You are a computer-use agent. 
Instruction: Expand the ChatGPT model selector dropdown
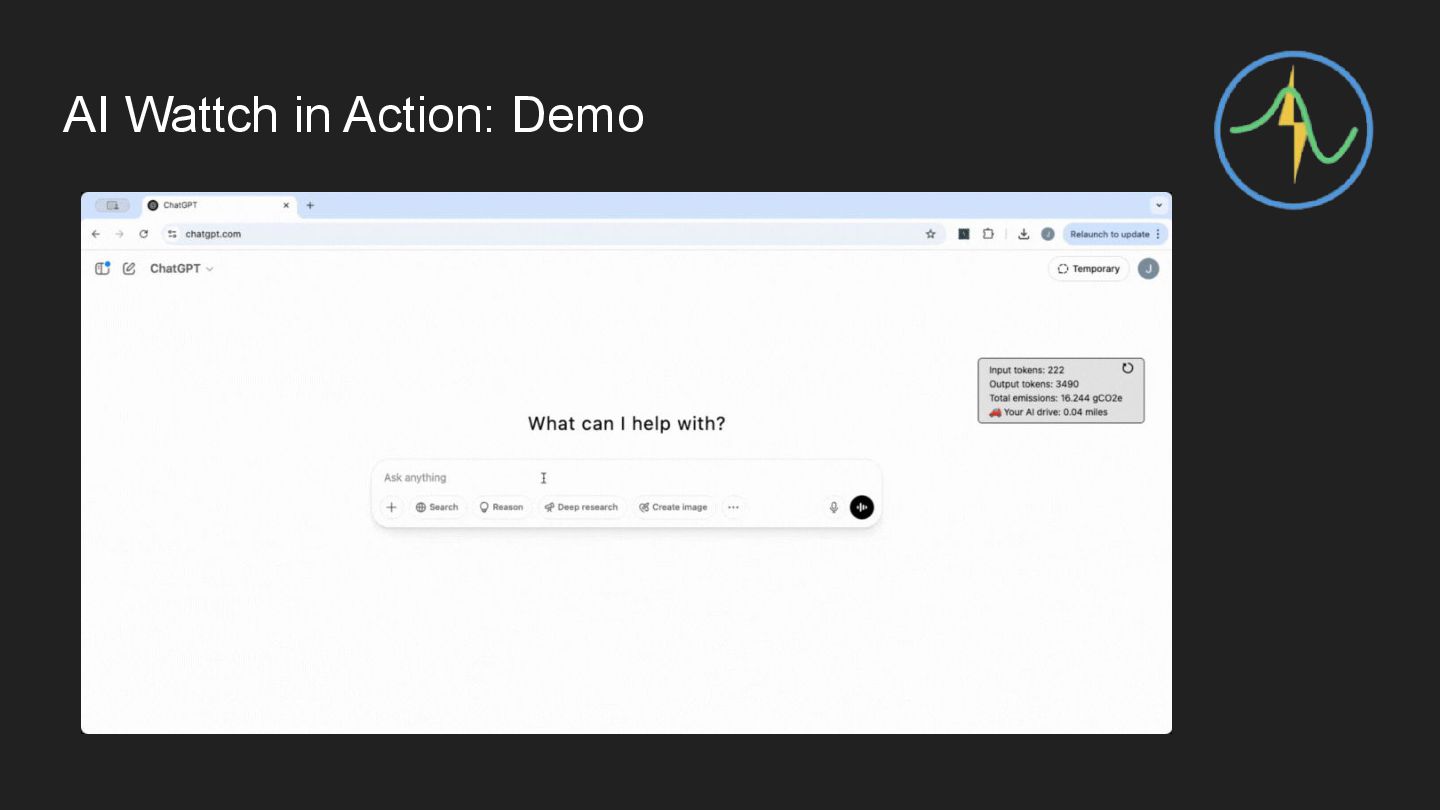(x=182, y=268)
